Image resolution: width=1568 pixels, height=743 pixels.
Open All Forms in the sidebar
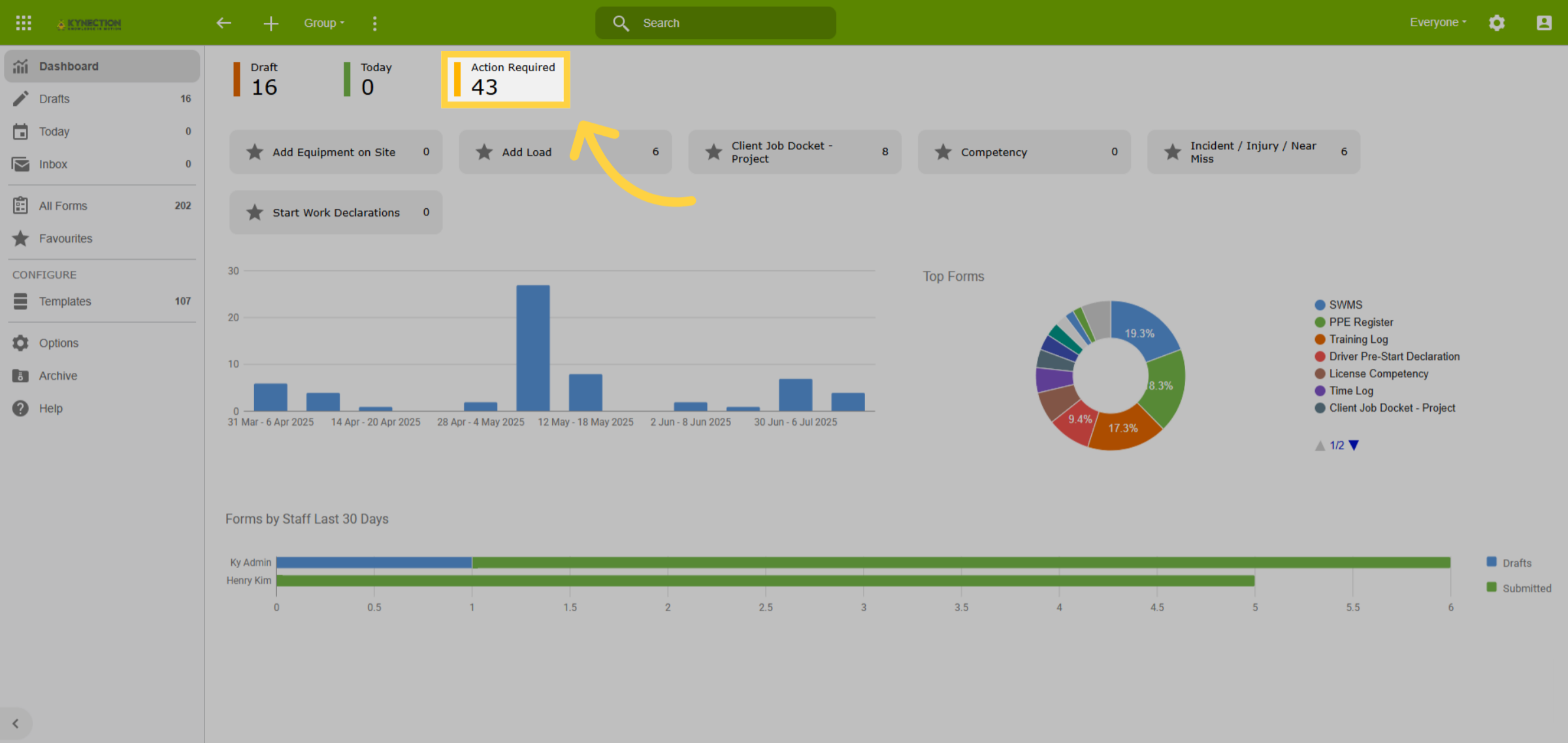102,206
